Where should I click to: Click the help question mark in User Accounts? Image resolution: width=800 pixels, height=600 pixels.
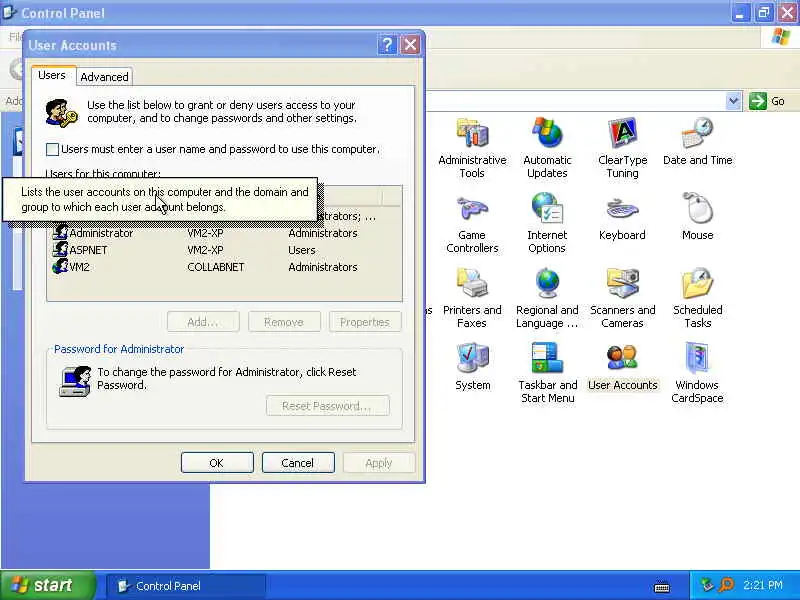tap(387, 45)
